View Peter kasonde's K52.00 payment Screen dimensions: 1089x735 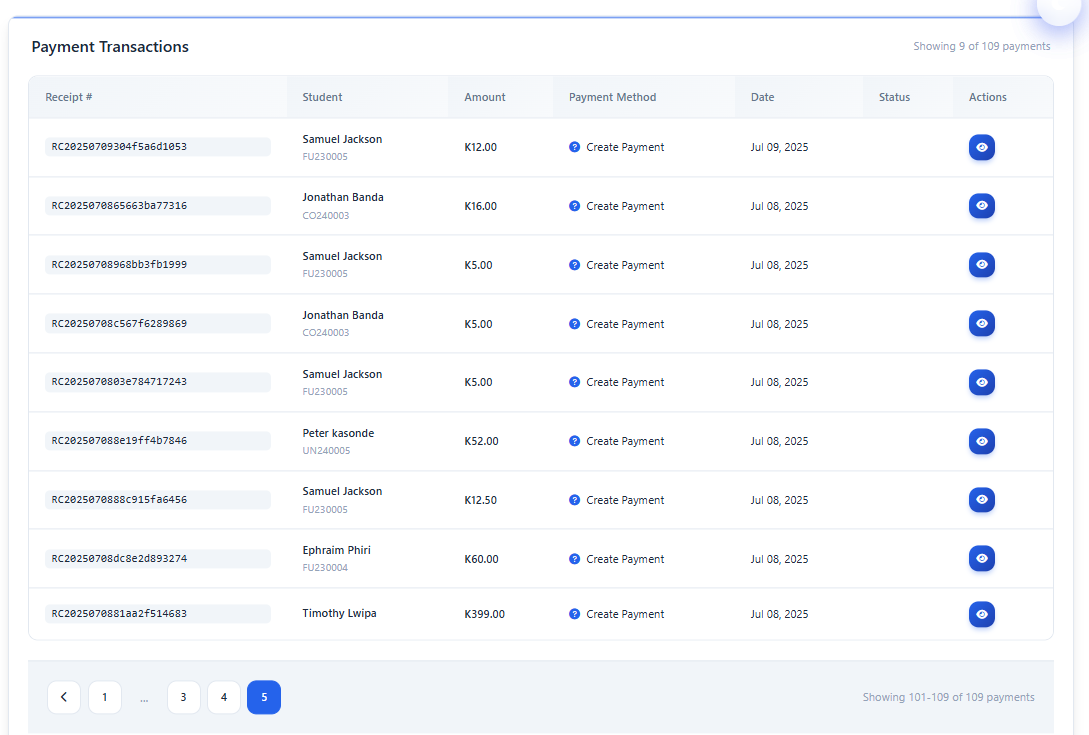click(x=981, y=441)
